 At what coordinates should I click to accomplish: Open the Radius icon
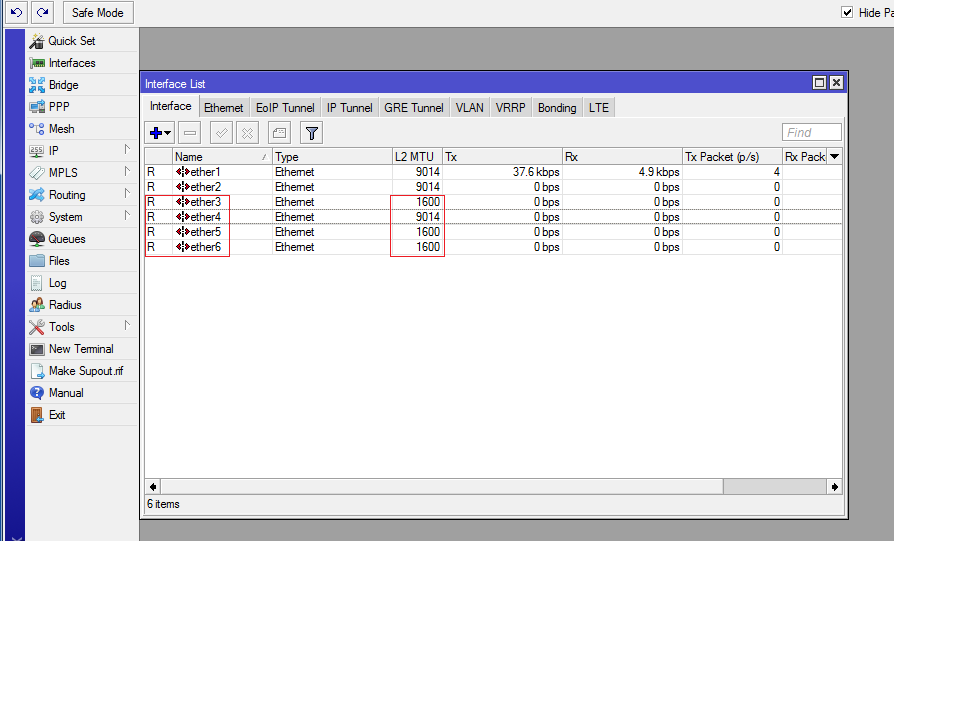(x=37, y=305)
